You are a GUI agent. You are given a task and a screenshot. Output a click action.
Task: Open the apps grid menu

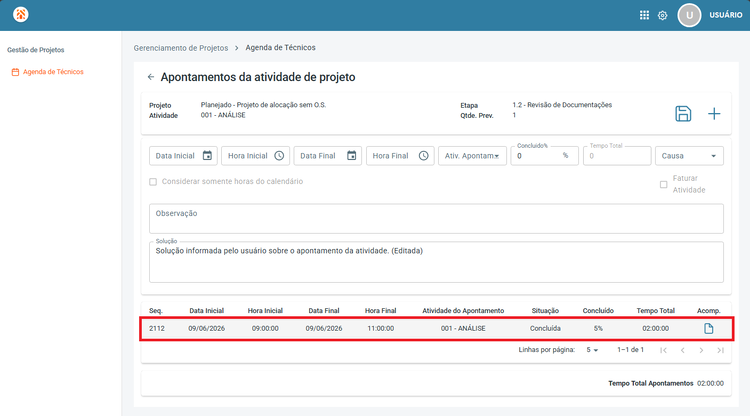[x=644, y=15]
